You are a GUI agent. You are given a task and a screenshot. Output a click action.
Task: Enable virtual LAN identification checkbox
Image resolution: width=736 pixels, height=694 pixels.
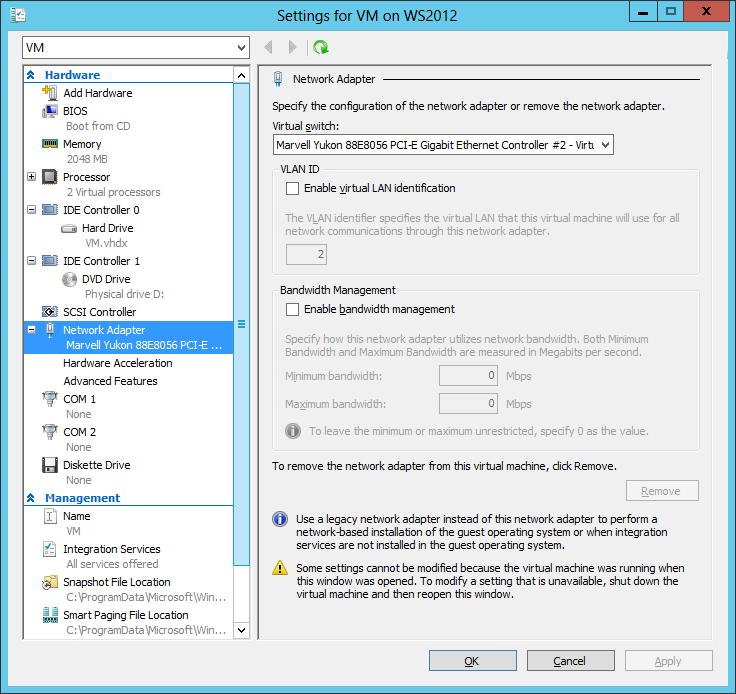coord(292,188)
